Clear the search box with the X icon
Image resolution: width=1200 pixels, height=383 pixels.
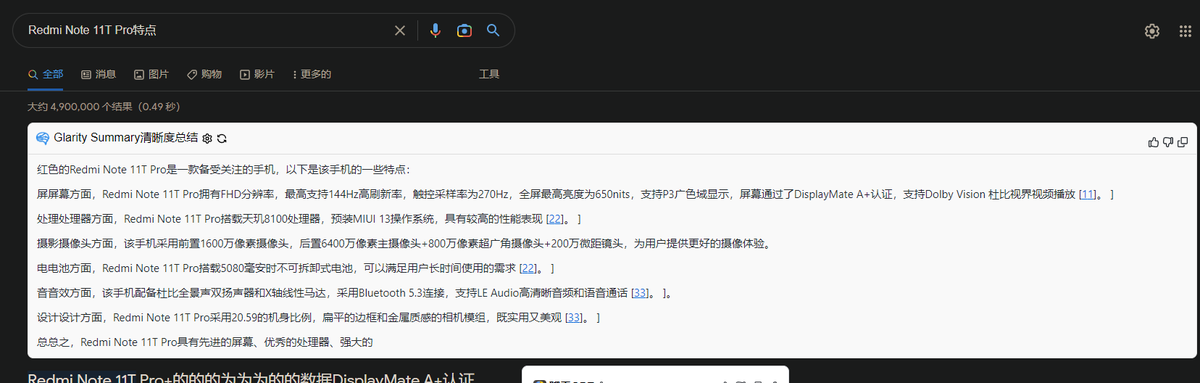click(x=400, y=31)
